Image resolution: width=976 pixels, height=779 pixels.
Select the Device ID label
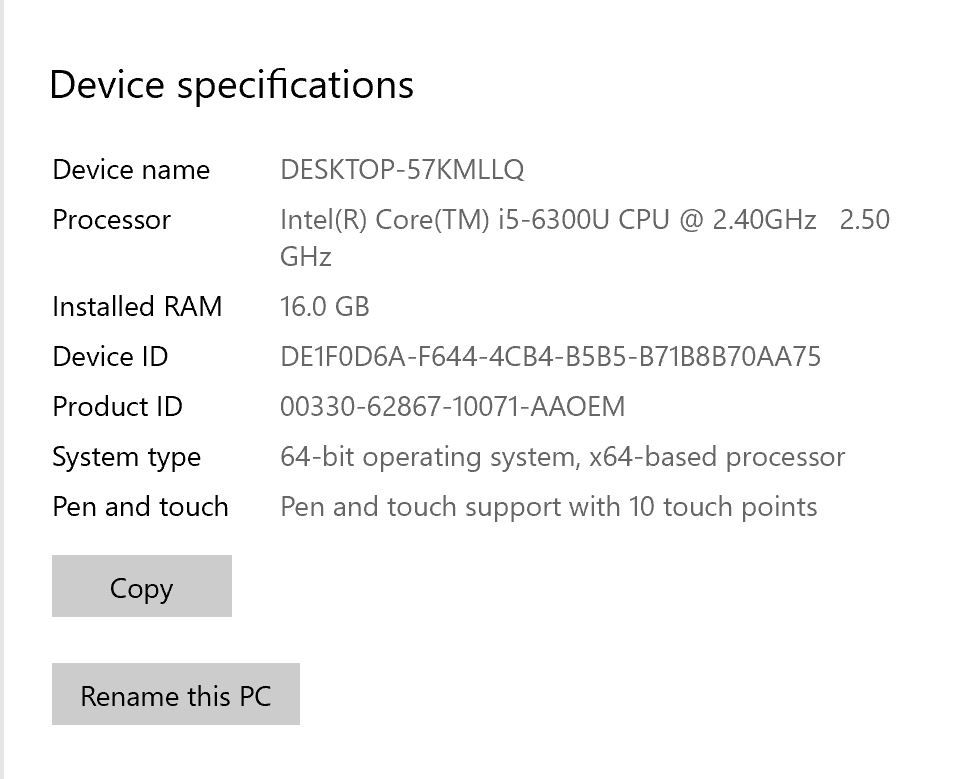click(110, 356)
